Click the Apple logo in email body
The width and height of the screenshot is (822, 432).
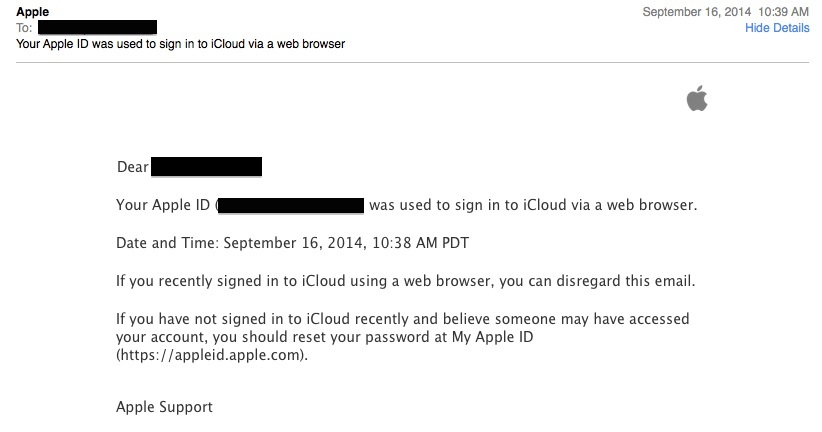pos(697,99)
